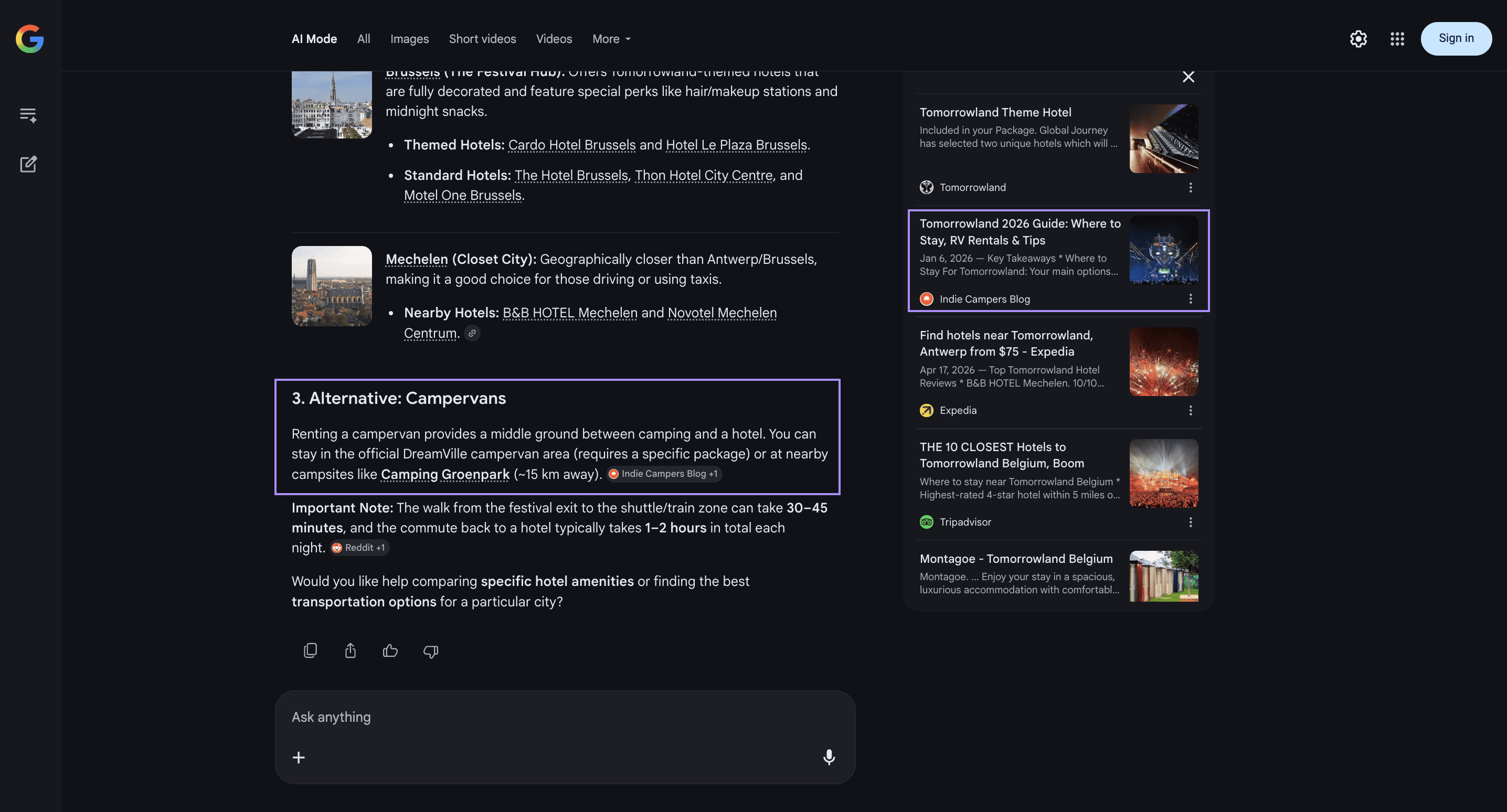
Task: Switch to the Images tab
Action: (x=409, y=39)
